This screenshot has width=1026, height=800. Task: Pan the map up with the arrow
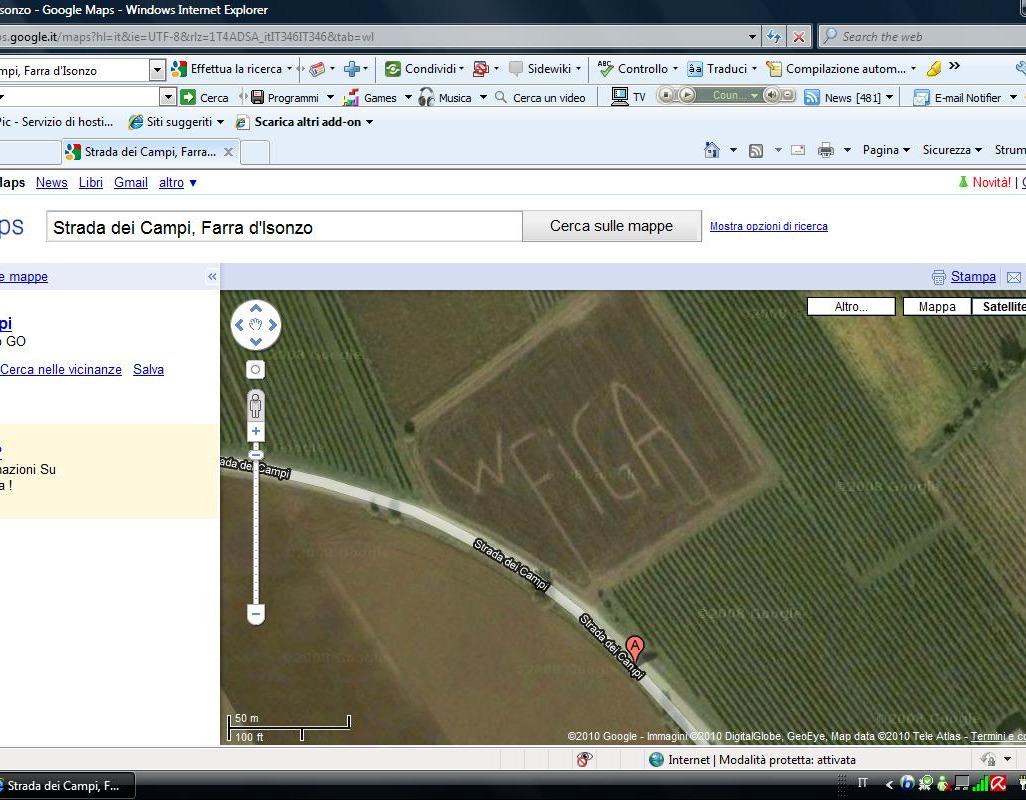pyautogui.click(x=256, y=308)
